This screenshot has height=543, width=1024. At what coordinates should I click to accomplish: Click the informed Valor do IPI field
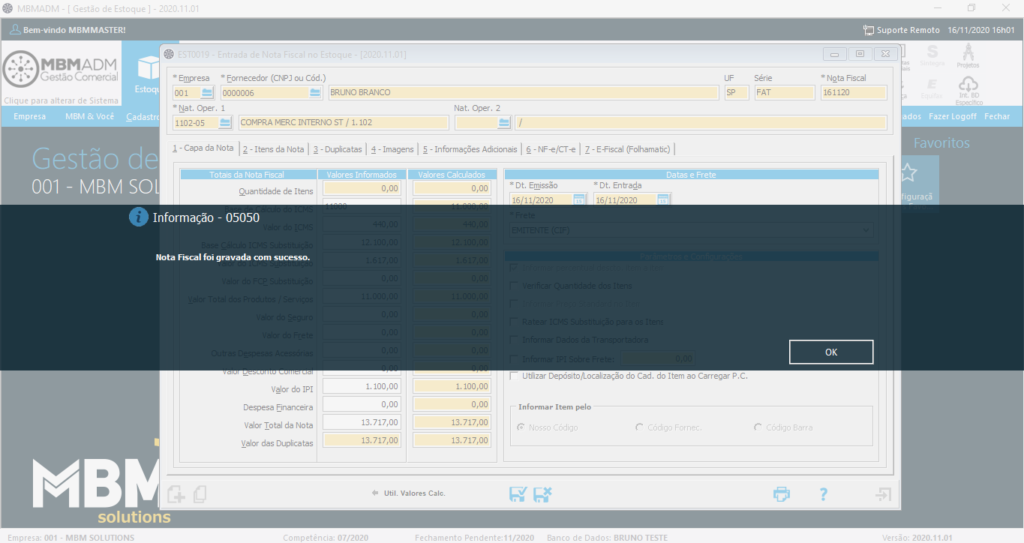click(361, 386)
